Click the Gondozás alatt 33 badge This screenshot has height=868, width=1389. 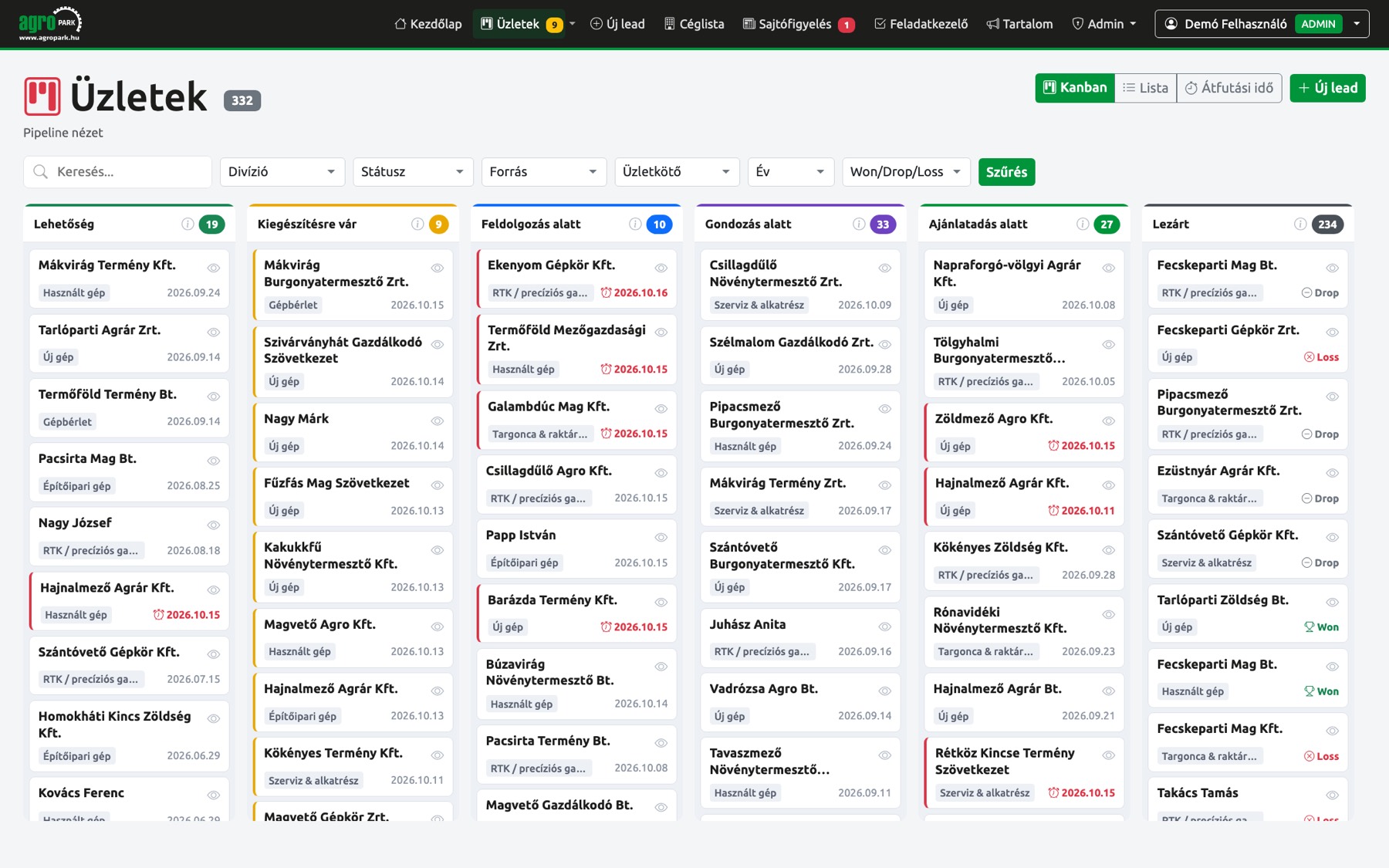883,224
